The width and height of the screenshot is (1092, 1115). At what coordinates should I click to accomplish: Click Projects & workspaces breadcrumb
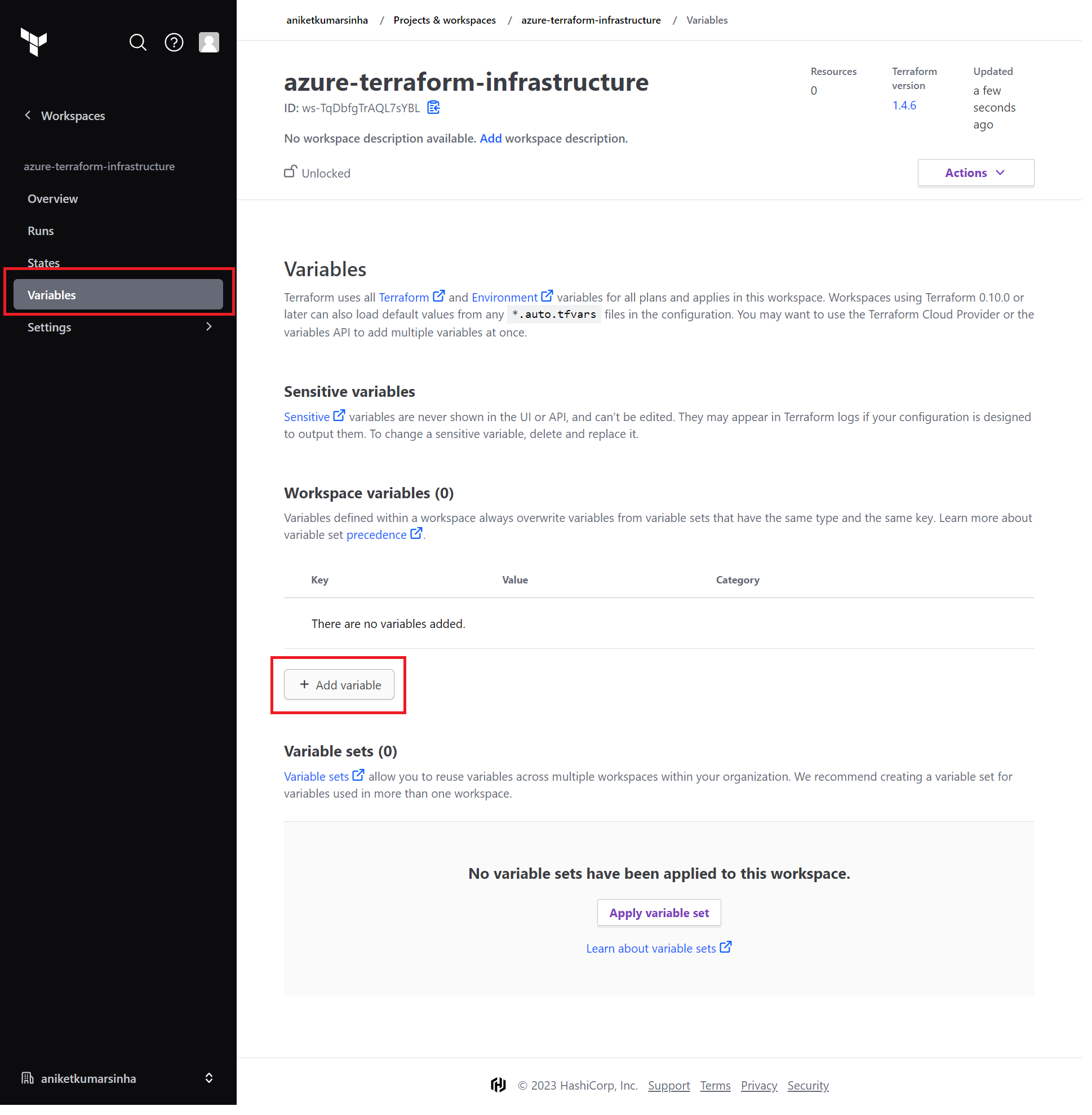[x=445, y=20]
